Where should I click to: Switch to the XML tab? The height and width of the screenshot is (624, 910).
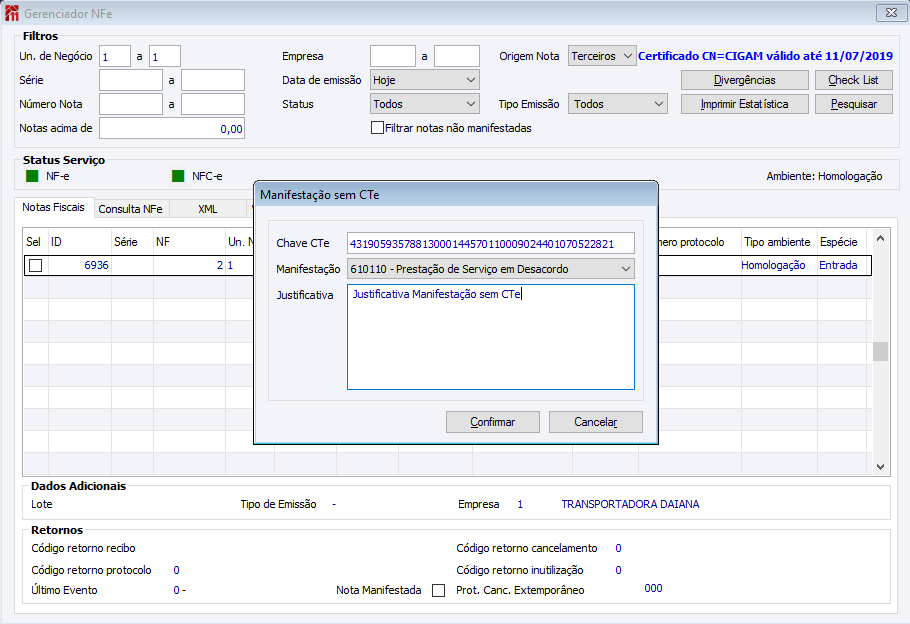click(208, 209)
